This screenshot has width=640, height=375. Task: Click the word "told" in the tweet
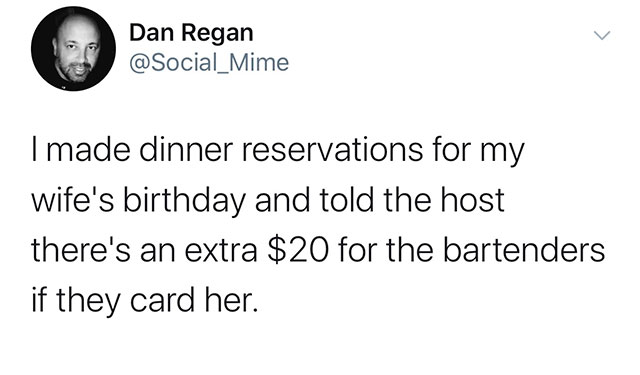pyautogui.click(x=346, y=200)
